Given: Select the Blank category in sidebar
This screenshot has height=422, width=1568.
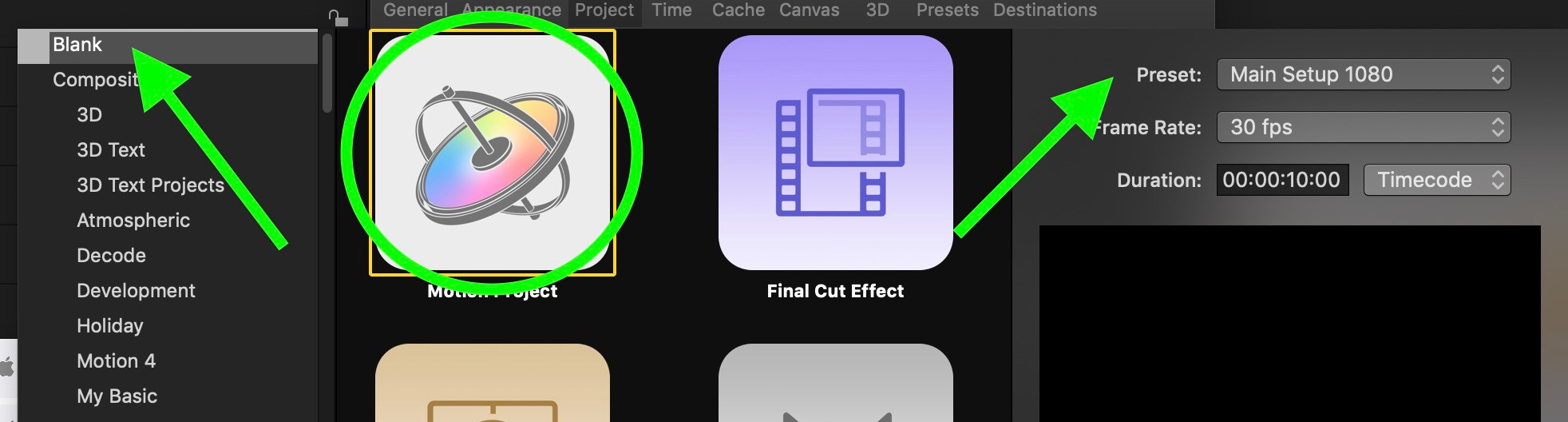Looking at the screenshot, I should point(168,46).
